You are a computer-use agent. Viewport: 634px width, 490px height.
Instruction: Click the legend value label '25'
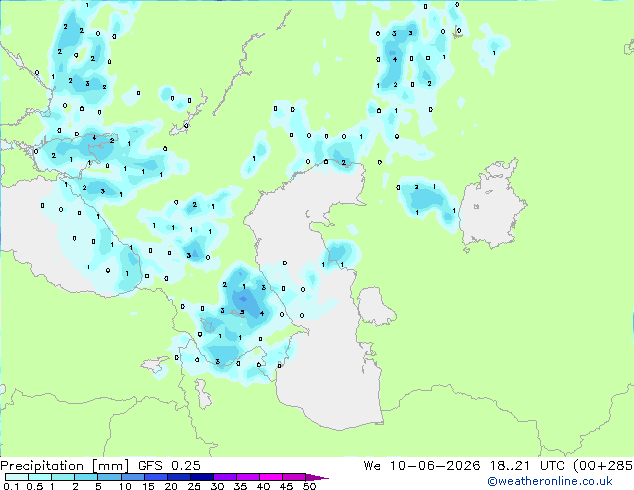tap(194, 486)
